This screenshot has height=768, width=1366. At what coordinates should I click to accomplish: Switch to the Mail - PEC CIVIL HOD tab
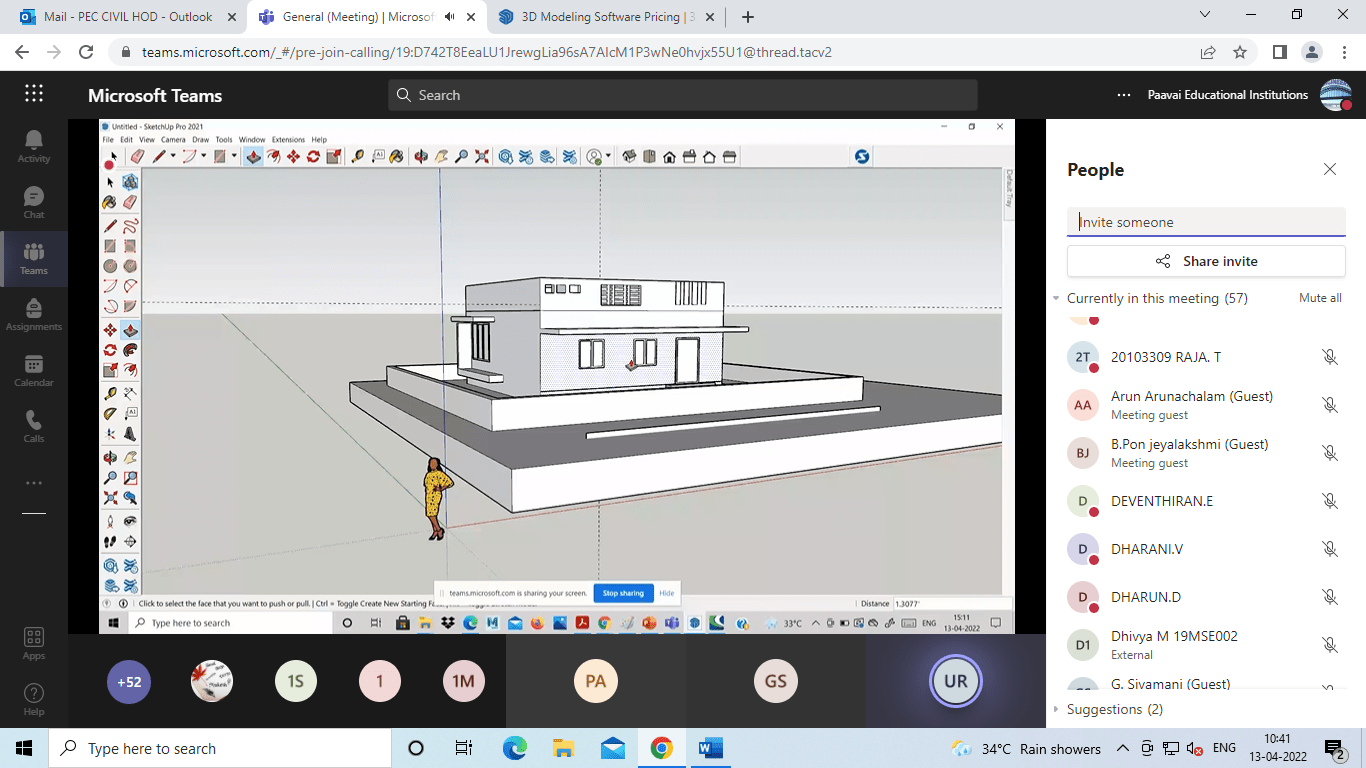[x=127, y=17]
